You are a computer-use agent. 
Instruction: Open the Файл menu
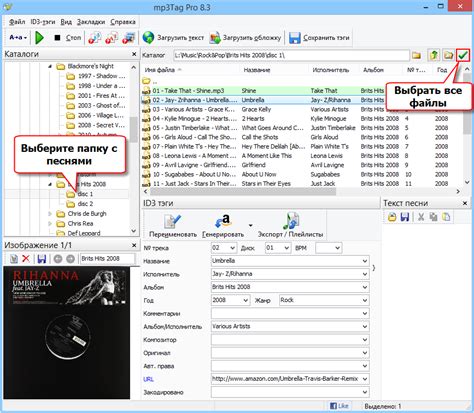(17, 22)
